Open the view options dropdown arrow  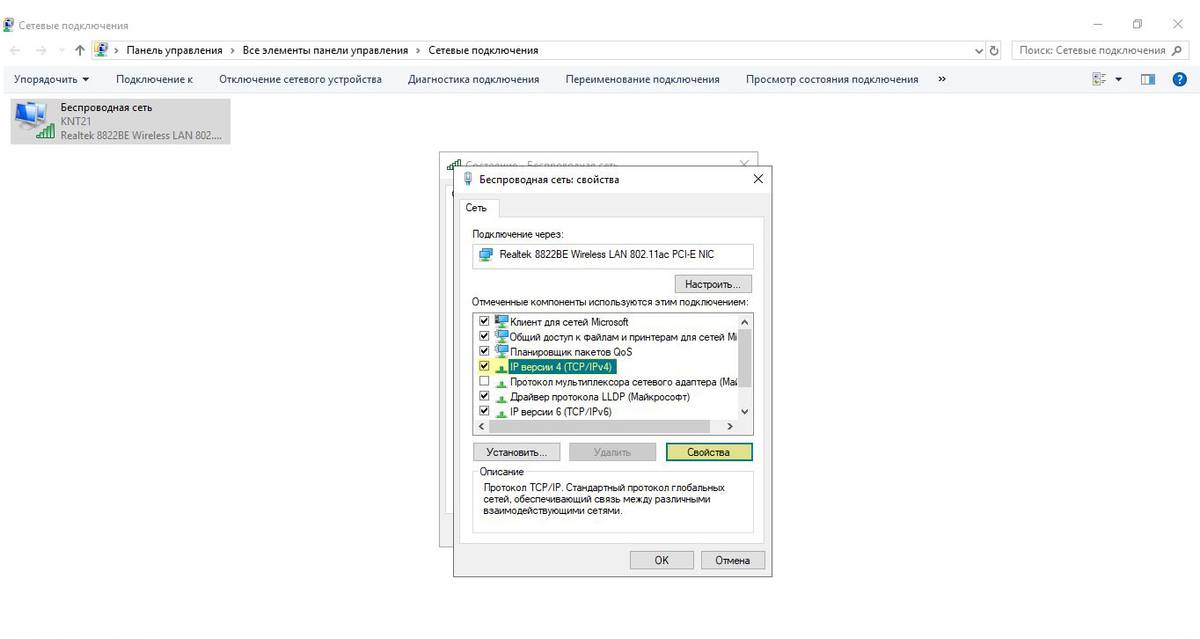pos(1119,79)
